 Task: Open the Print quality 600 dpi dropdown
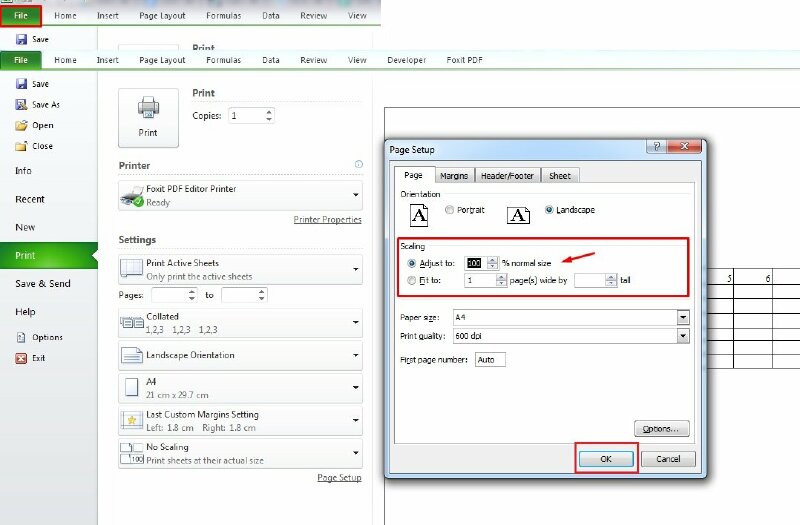click(683, 336)
